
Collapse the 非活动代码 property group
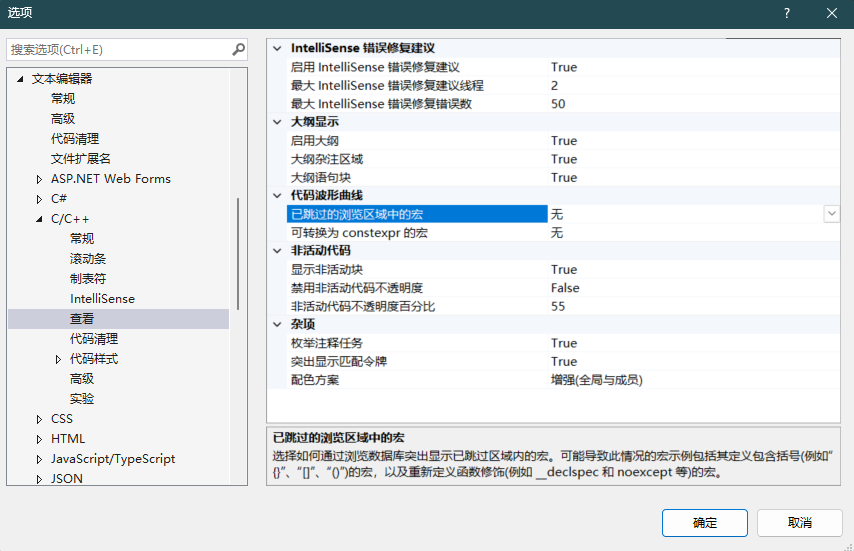(278, 251)
